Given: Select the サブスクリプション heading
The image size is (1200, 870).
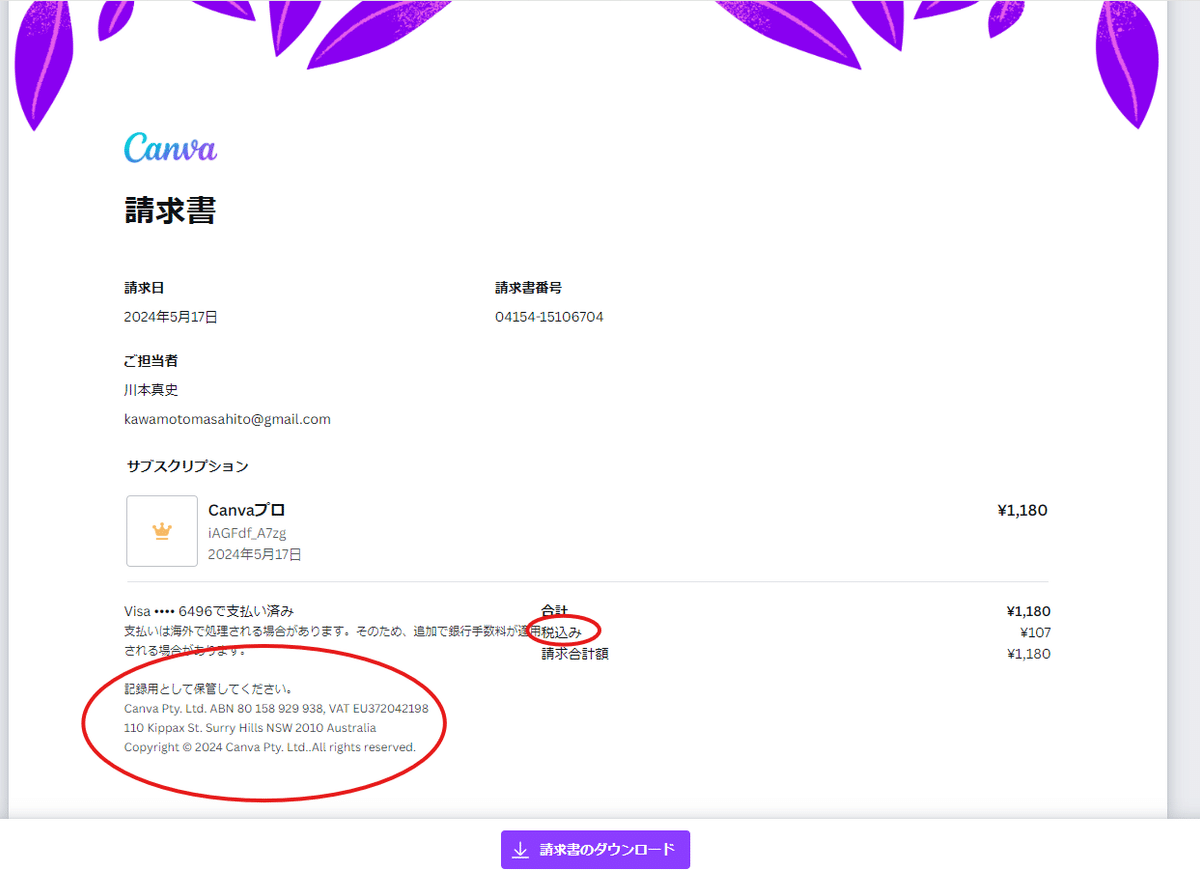Looking at the screenshot, I should 188,466.
